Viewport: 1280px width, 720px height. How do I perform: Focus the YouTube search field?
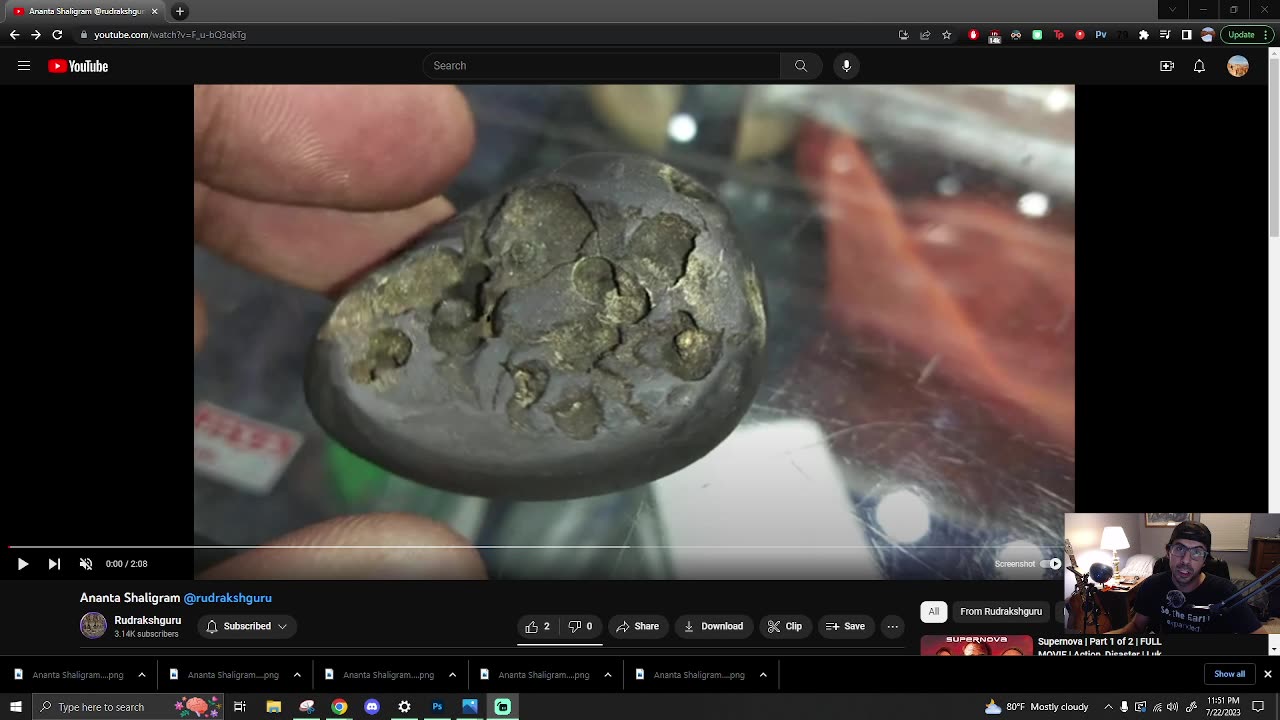602,66
